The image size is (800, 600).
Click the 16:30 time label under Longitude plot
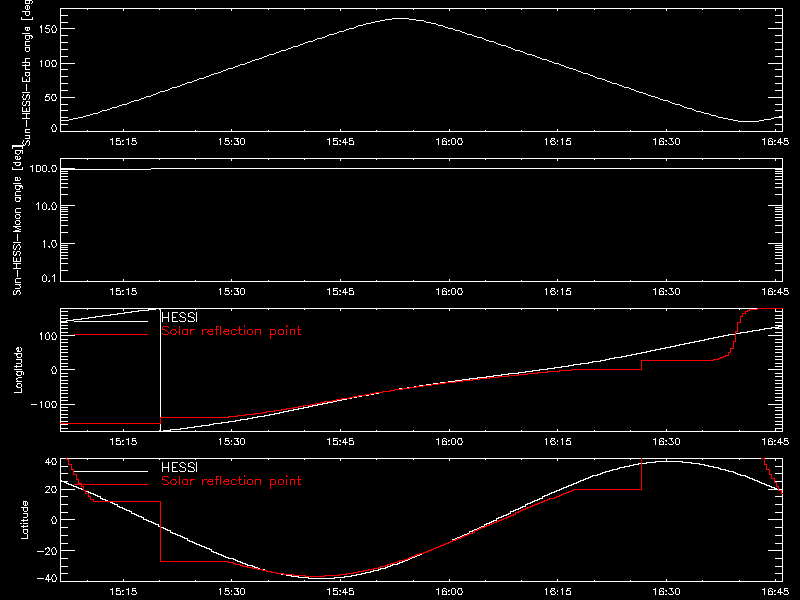click(666, 442)
